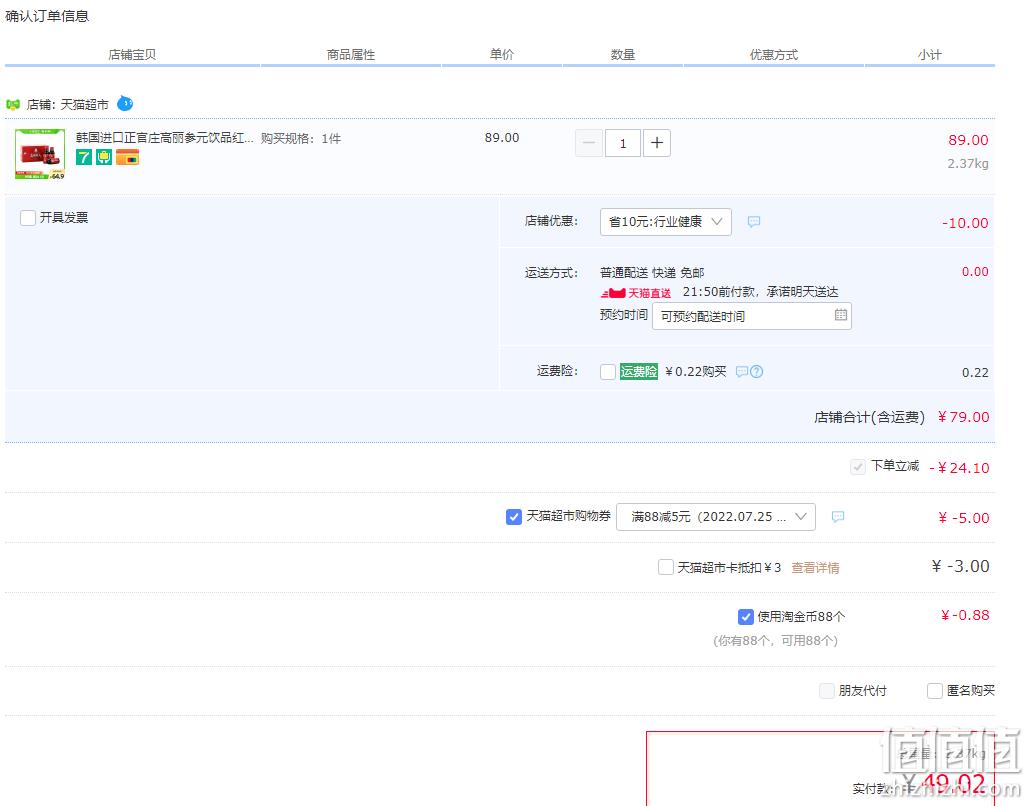Screen dimensions: 1030x806
Task: Increase quantity with plus button
Action: (x=657, y=143)
